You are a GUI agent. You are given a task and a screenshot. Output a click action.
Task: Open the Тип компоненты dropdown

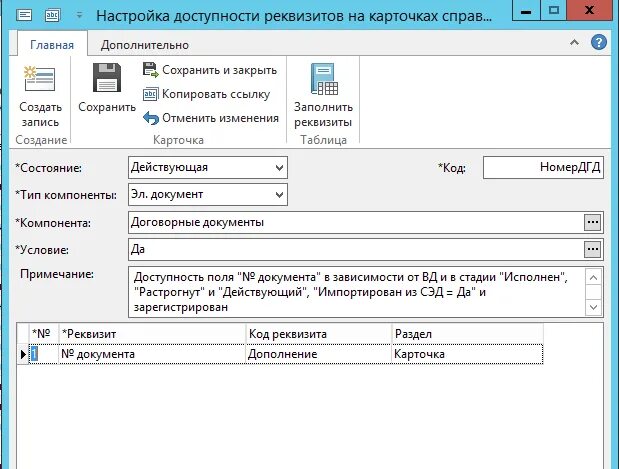279,195
